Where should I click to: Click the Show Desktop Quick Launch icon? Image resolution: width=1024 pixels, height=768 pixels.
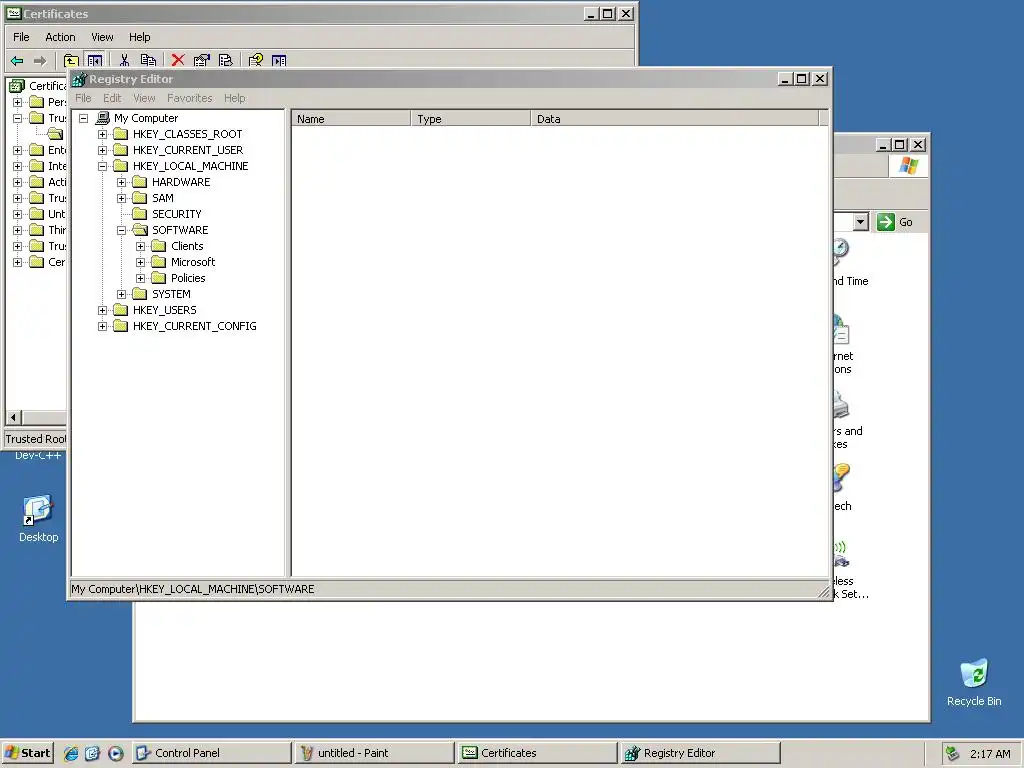[93, 753]
